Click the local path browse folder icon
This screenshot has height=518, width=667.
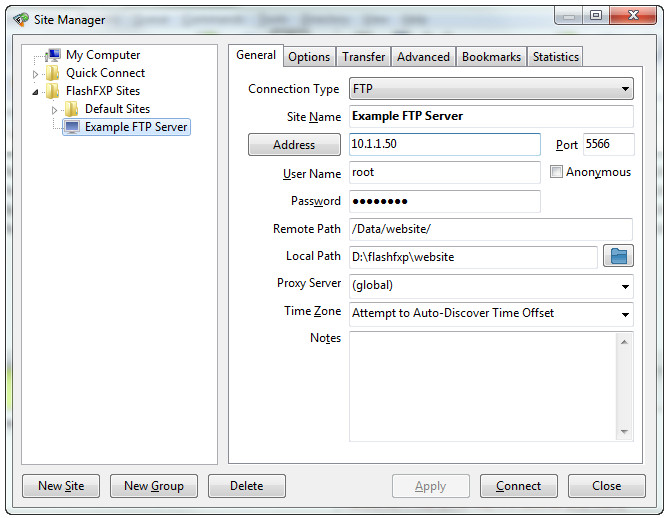point(618,256)
